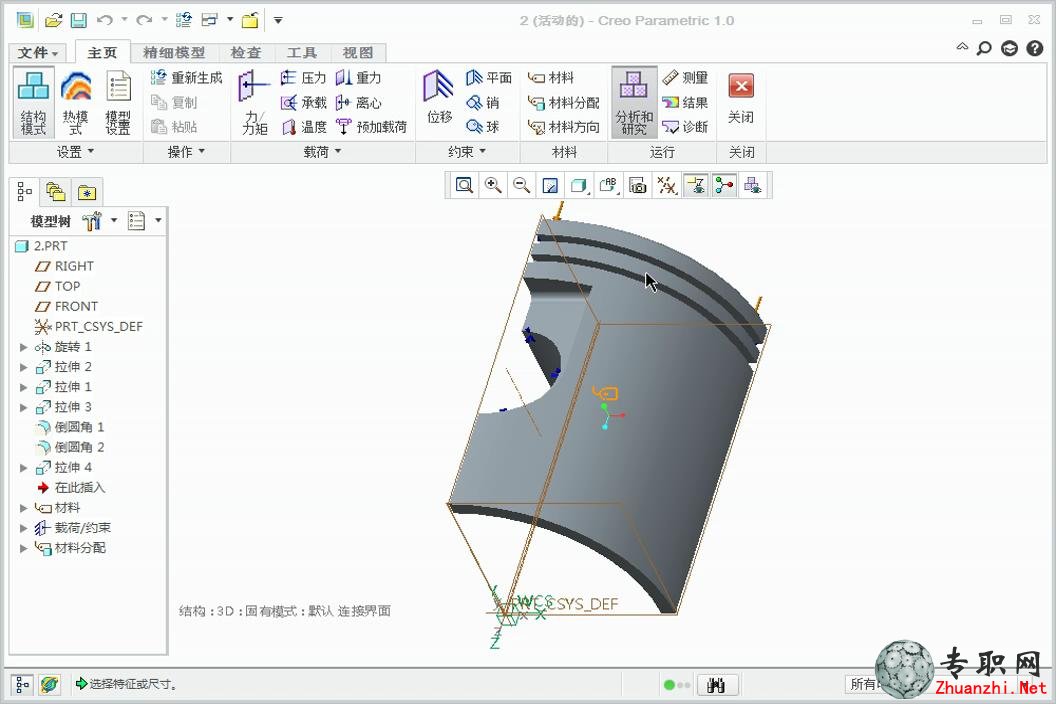
Task: Select the RIGHT datum plane
Action: click(x=64, y=266)
